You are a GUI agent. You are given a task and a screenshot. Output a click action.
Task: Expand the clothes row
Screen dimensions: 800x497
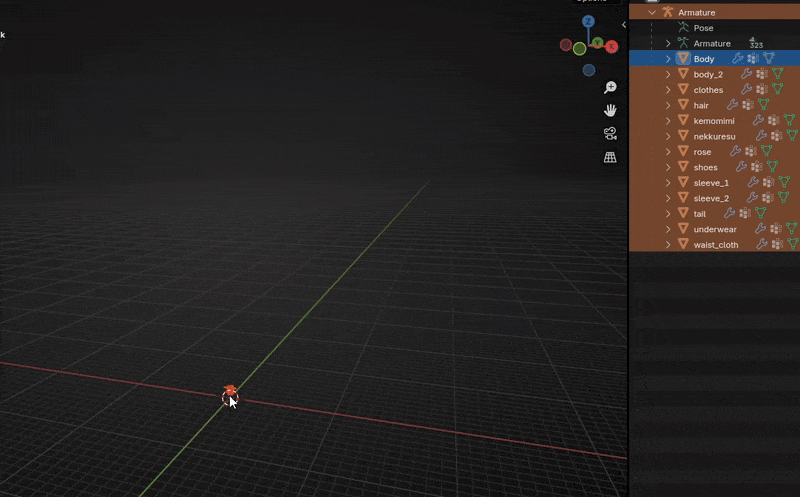coord(668,90)
